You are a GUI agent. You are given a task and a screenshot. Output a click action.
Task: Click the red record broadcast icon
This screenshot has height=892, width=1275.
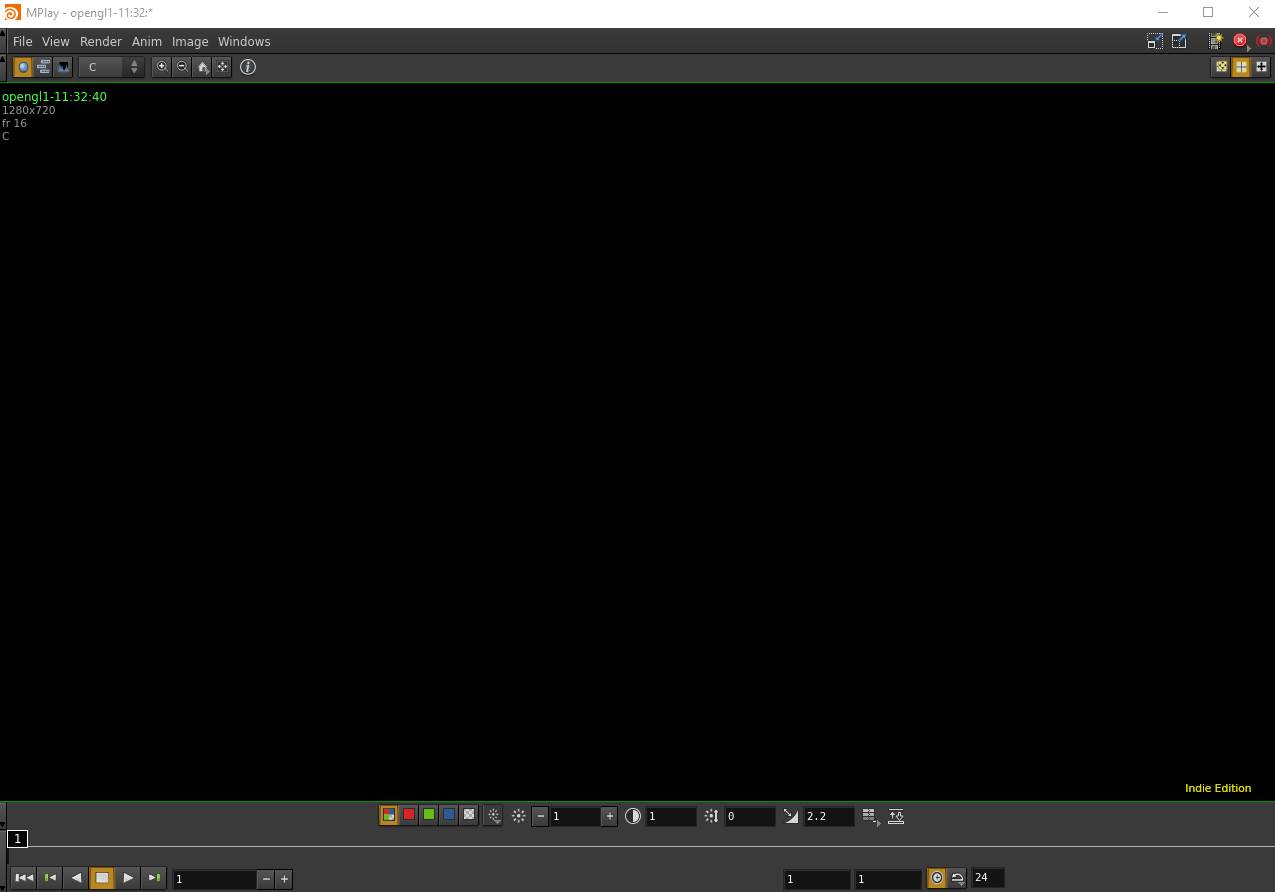[1263, 41]
